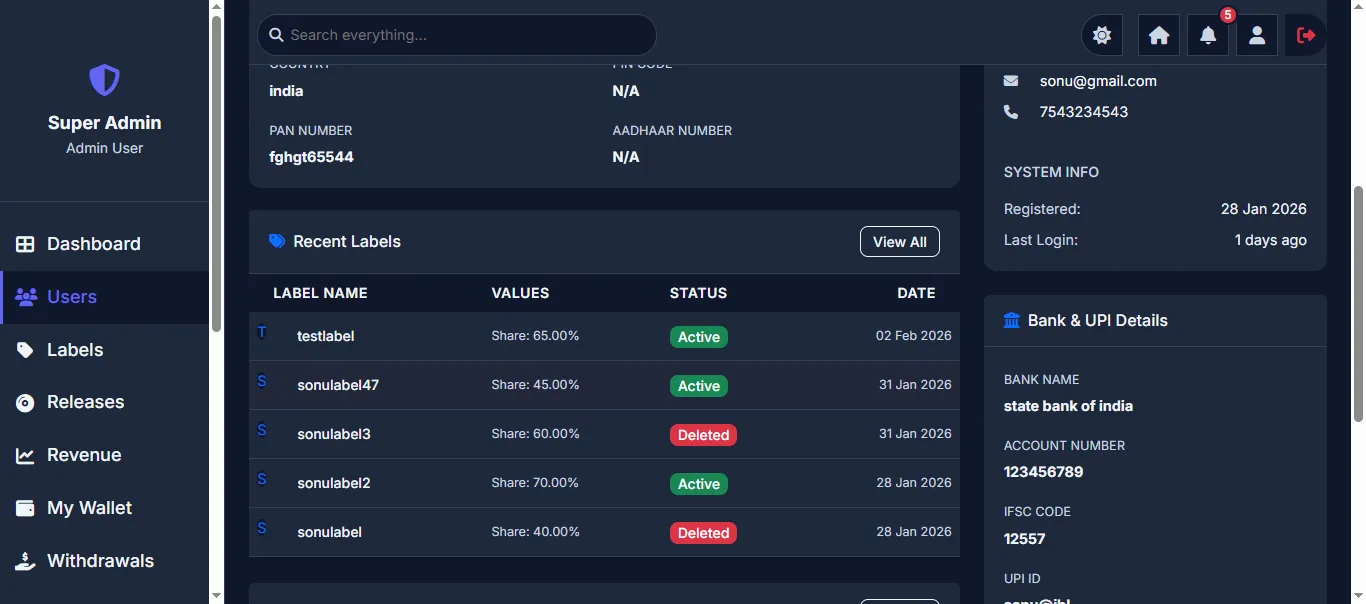Image resolution: width=1366 pixels, height=604 pixels.
Task: Toggle theme with the sun icon
Action: click(x=1102, y=35)
